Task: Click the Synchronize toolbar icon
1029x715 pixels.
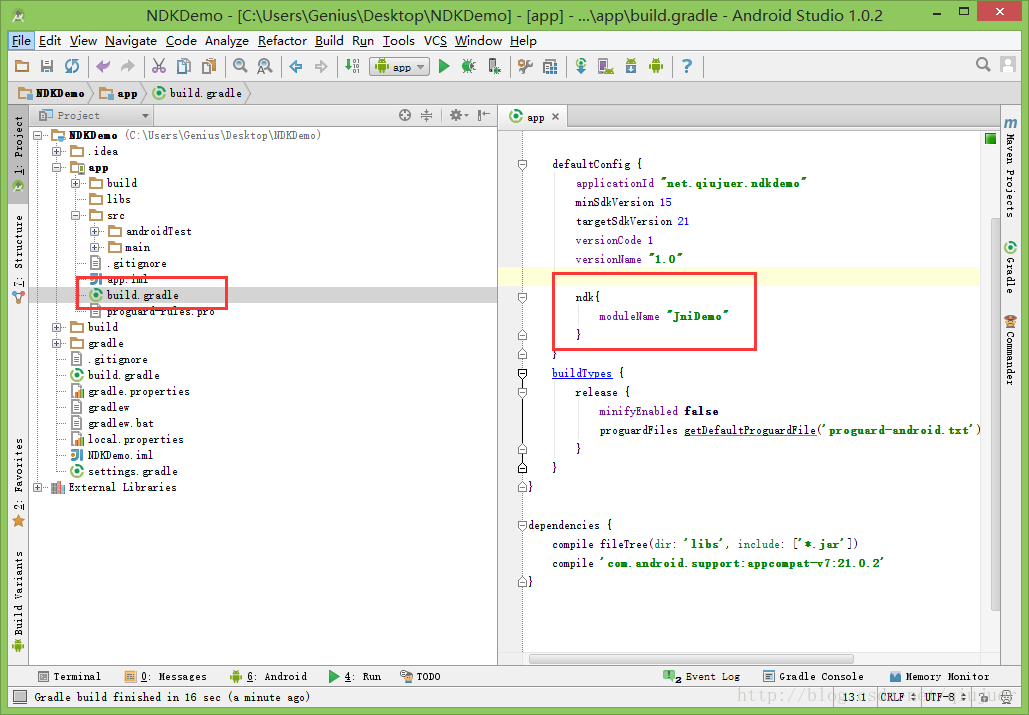Action: pyautogui.click(x=72, y=66)
